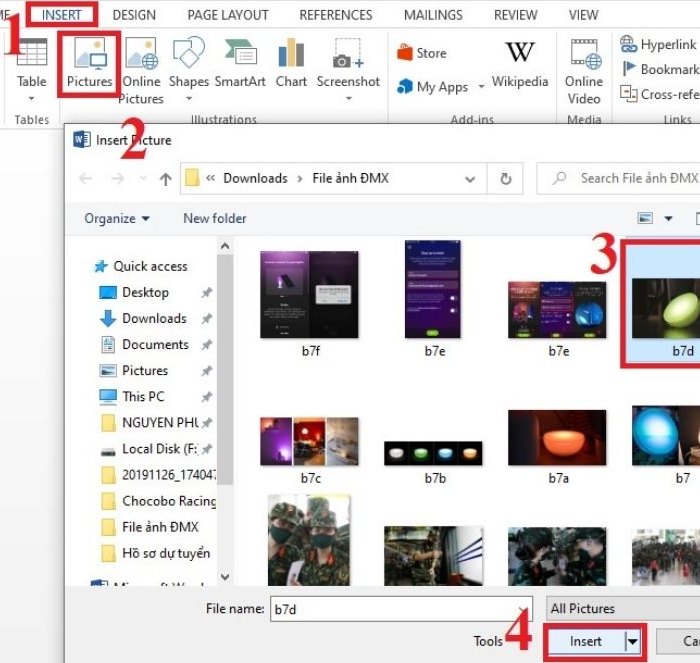Open Quick access in the navigation pane
700x663 pixels.
(141, 266)
